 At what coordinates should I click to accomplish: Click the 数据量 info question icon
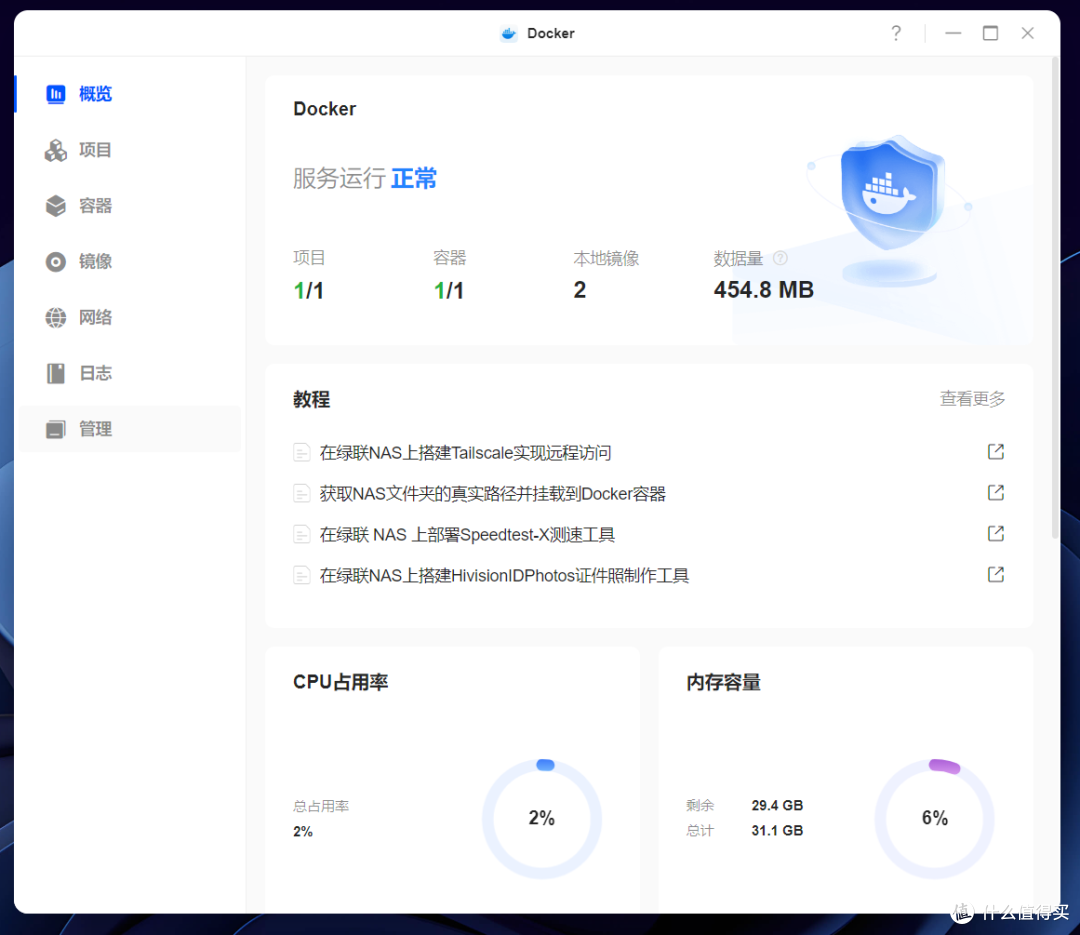point(780,258)
